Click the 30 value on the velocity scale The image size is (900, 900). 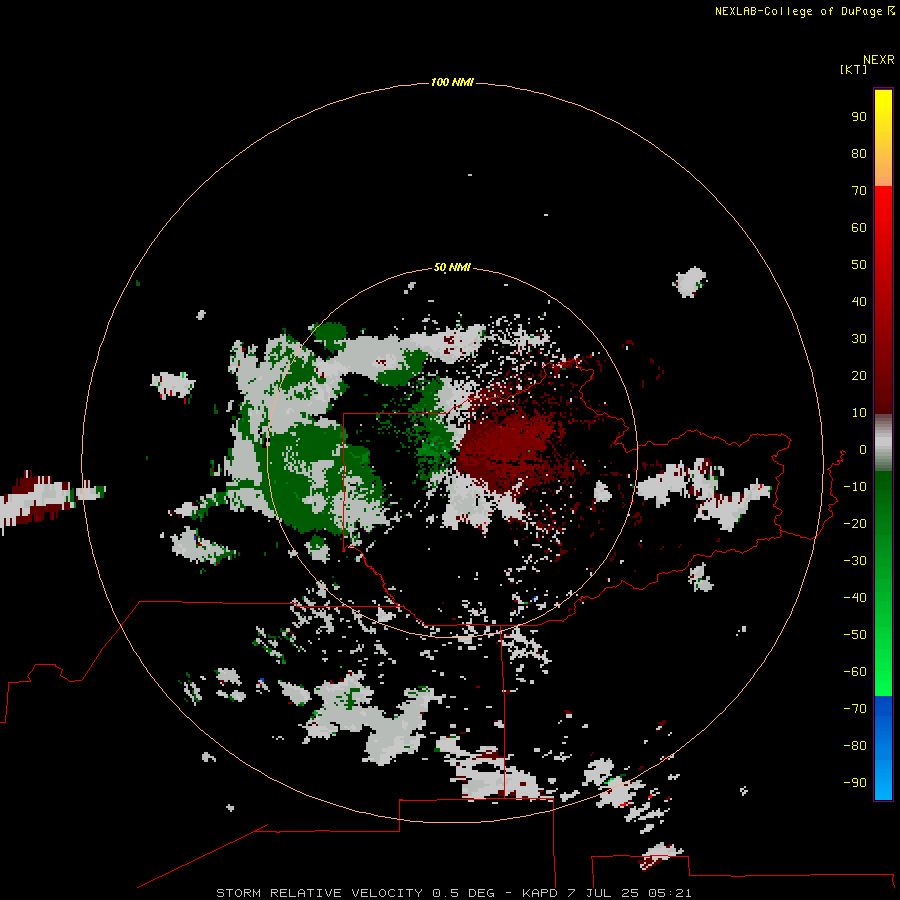coord(859,339)
